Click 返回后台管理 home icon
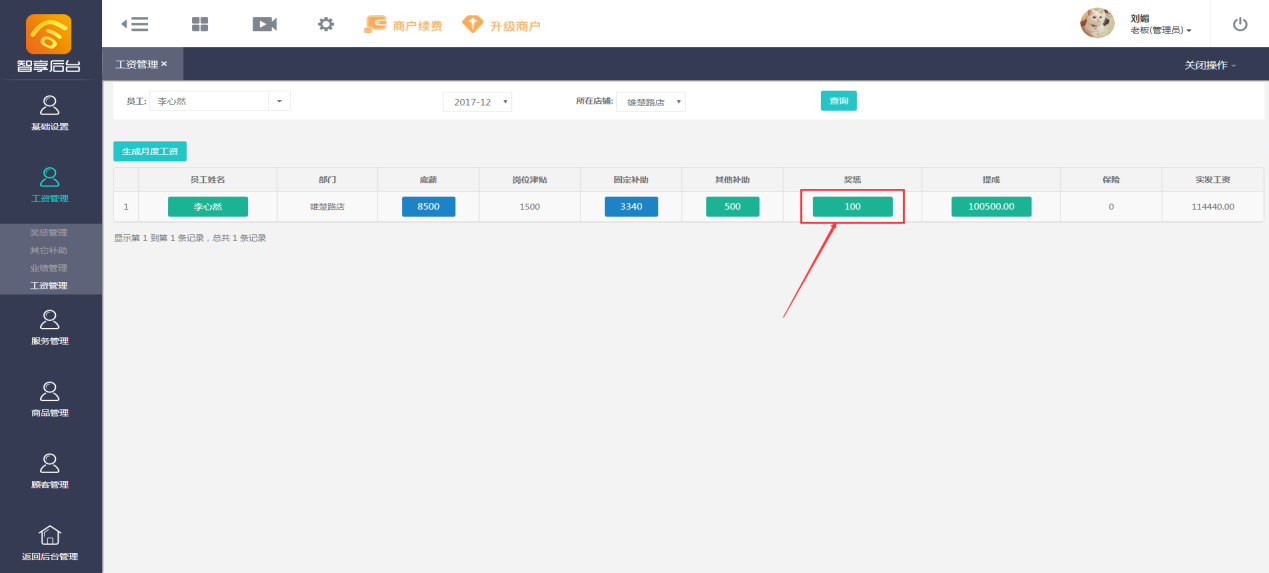The height and width of the screenshot is (573, 1269). point(50,543)
